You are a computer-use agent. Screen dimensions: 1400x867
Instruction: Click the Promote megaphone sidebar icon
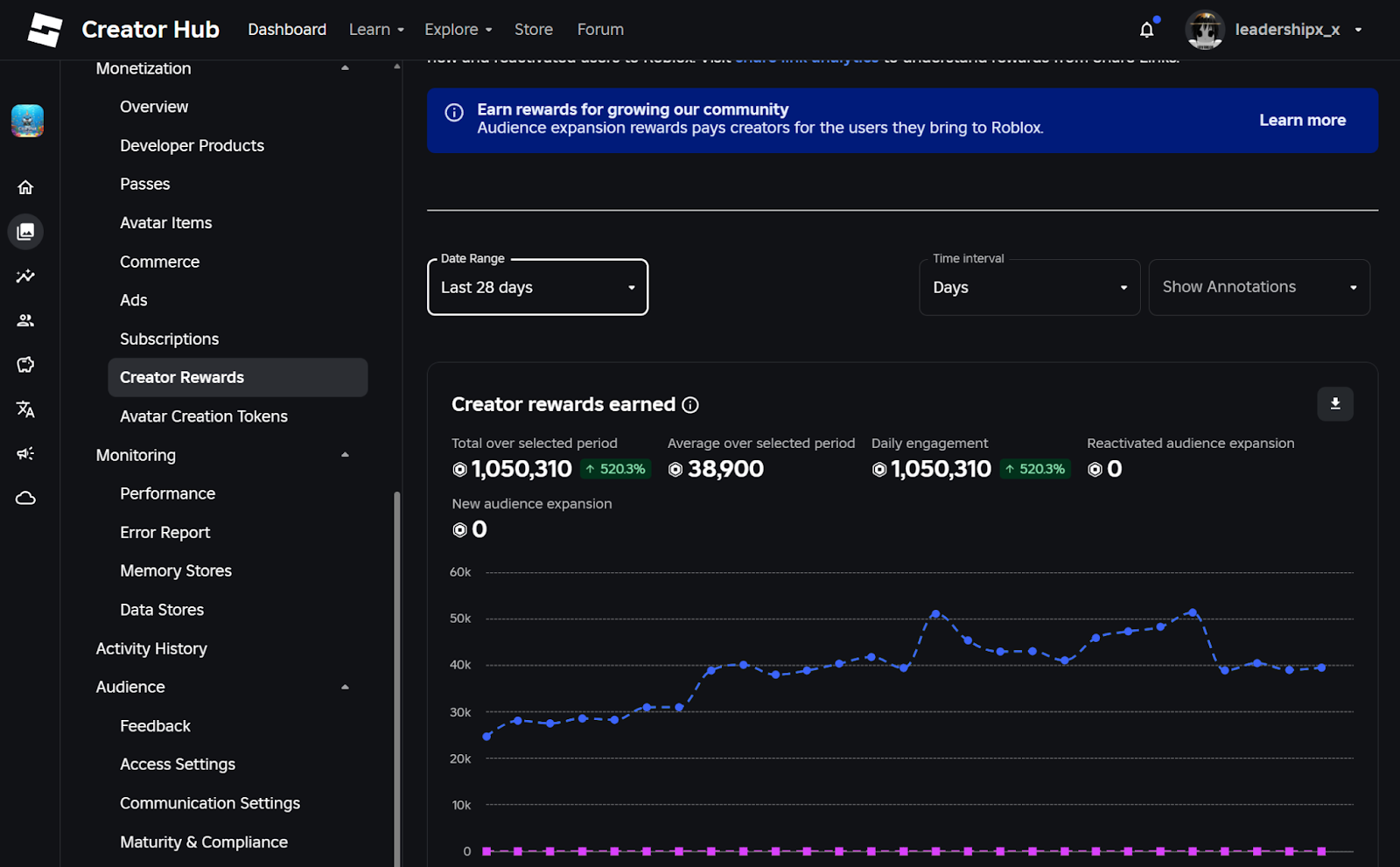click(x=25, y=453)
